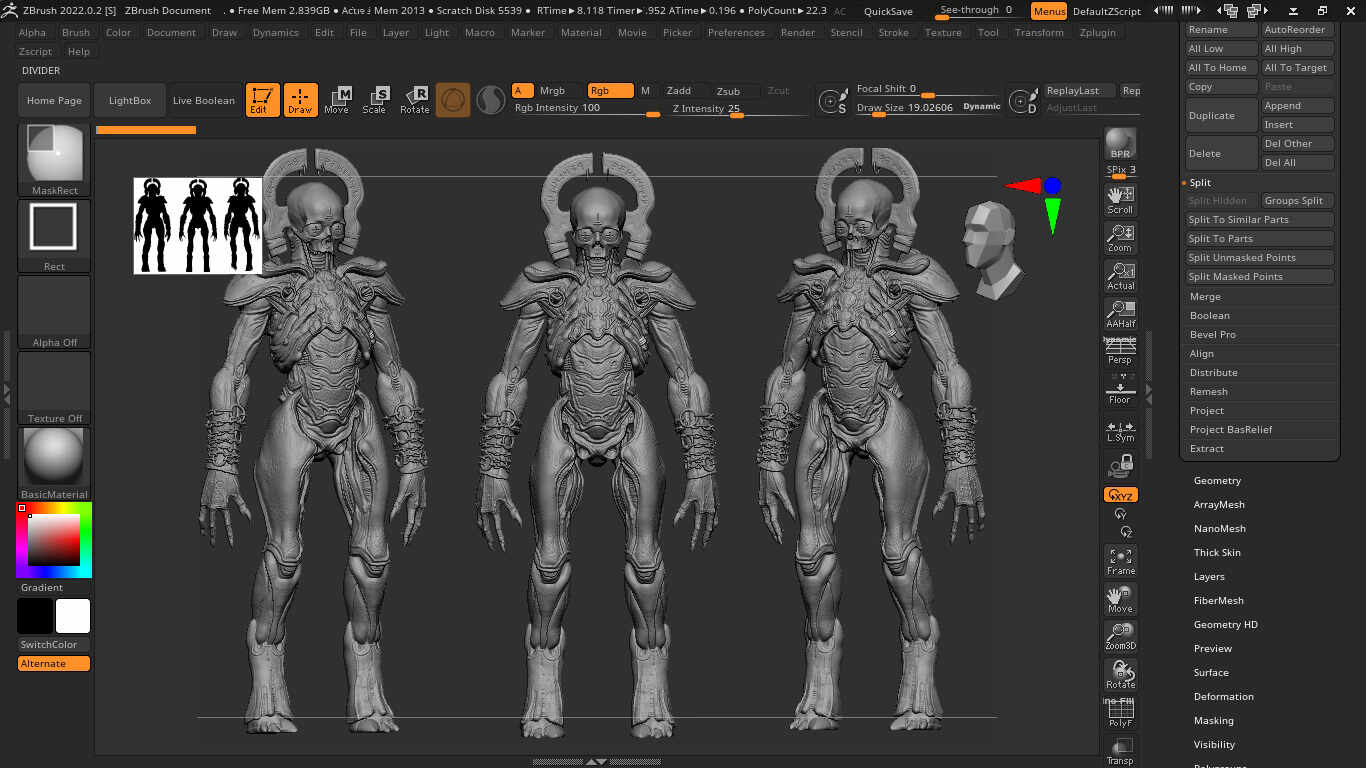
Task: Open the Zplugin menu
Action: 1098,33
